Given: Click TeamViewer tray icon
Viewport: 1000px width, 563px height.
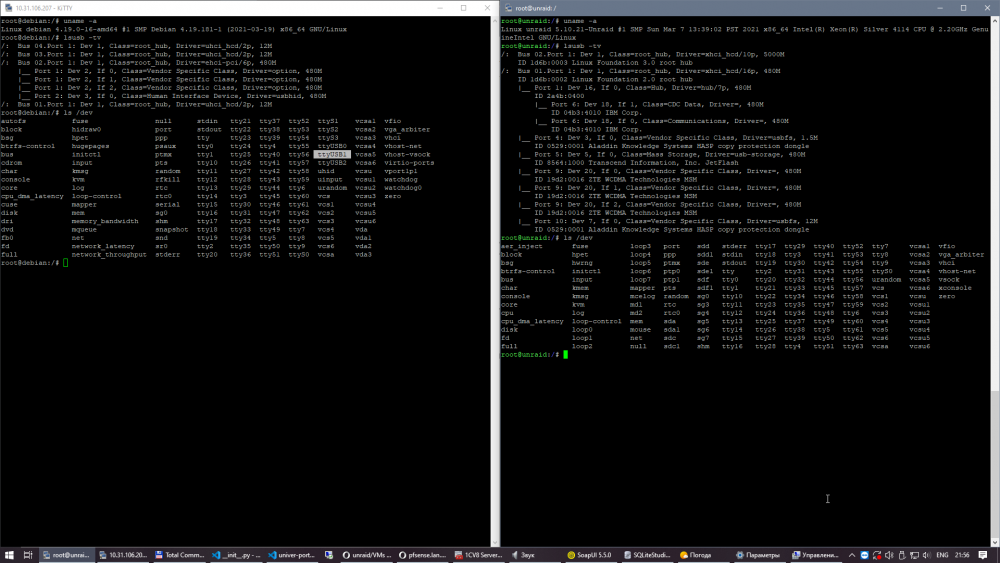Looking at the screenshot, I should (864, 555).
